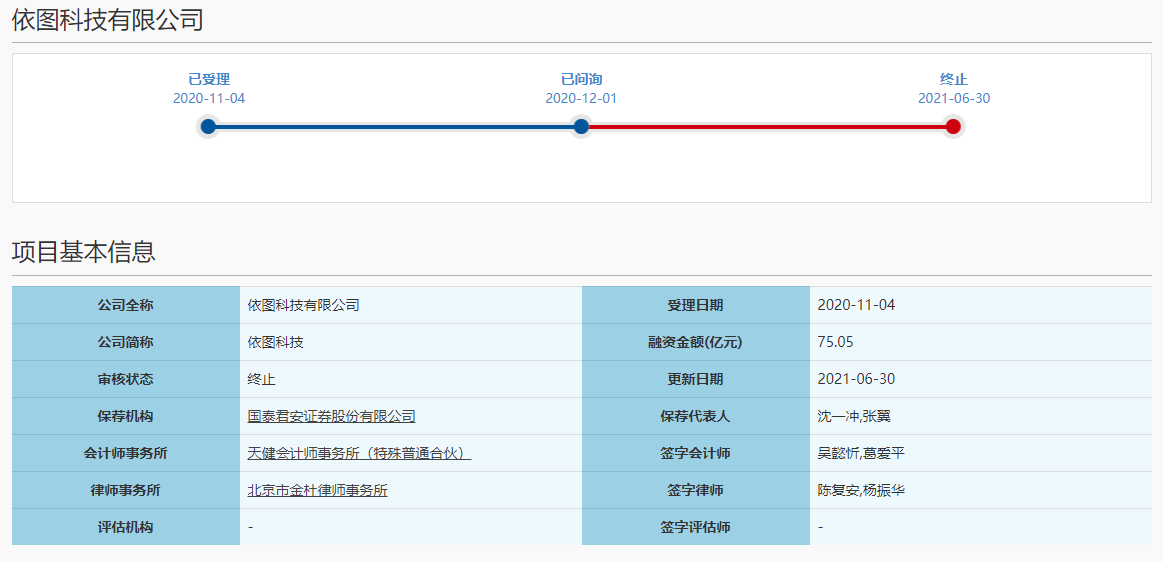Click the 受理日期 header cell
The height and width of the screenshot is (562, 1163).
(x=696, y=305)
